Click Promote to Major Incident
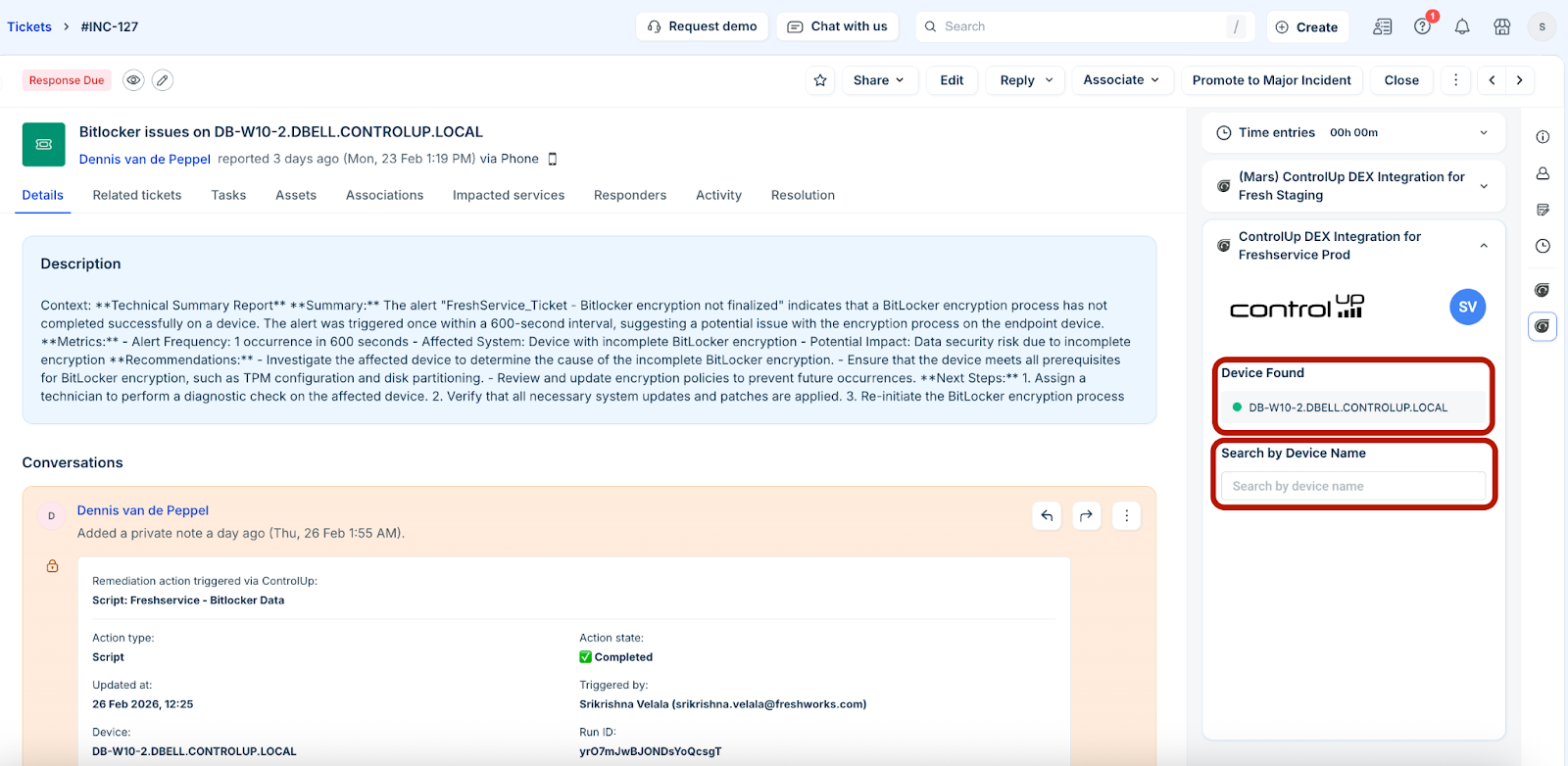Image resolution: width=1568 pixels, height=766 pixels. pyautogui.click(x=1271, y=80)
